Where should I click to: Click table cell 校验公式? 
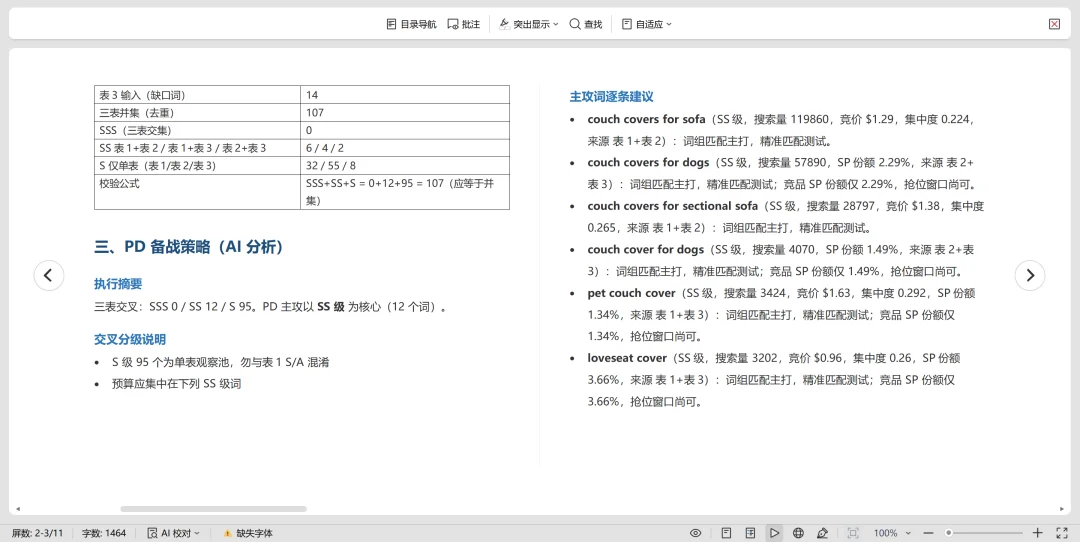(x=198, y=192)
